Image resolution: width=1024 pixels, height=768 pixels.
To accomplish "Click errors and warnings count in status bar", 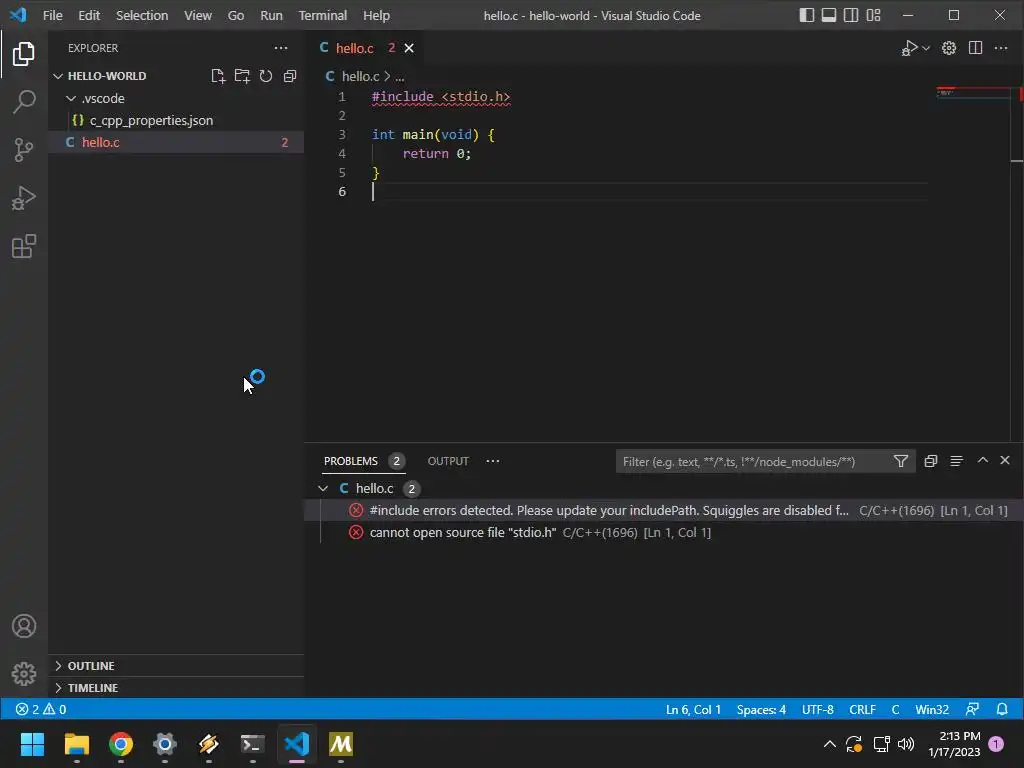I will (40, 709).
